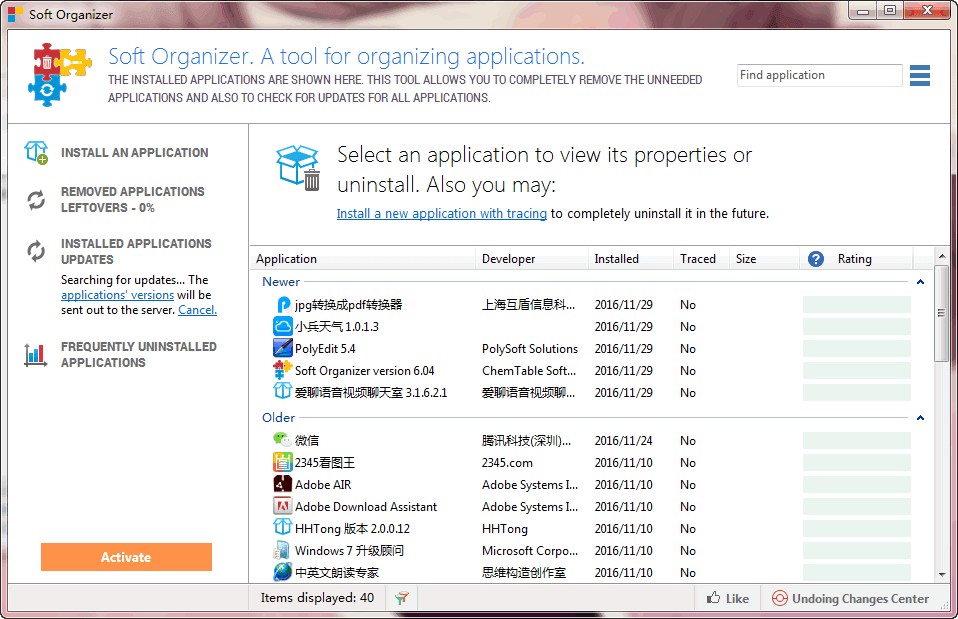
Task: Open the hamburger menu icon
Action: [x=920, y=75]
